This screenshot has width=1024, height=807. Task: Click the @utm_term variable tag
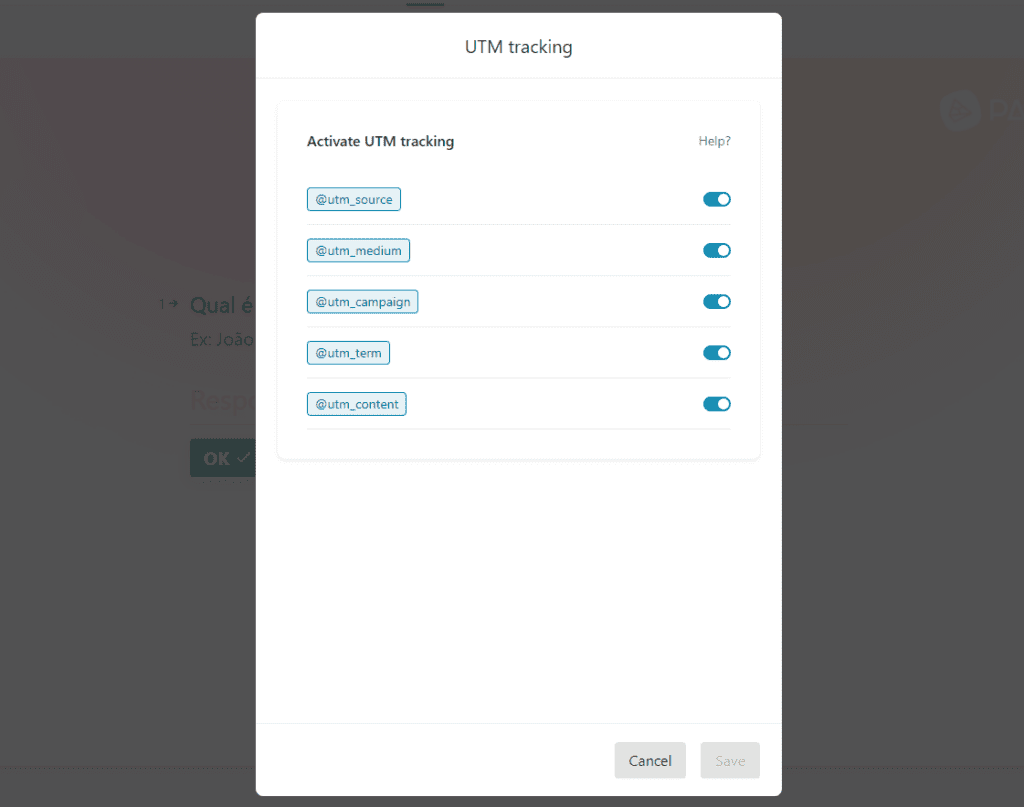click(x=348, y=352)
